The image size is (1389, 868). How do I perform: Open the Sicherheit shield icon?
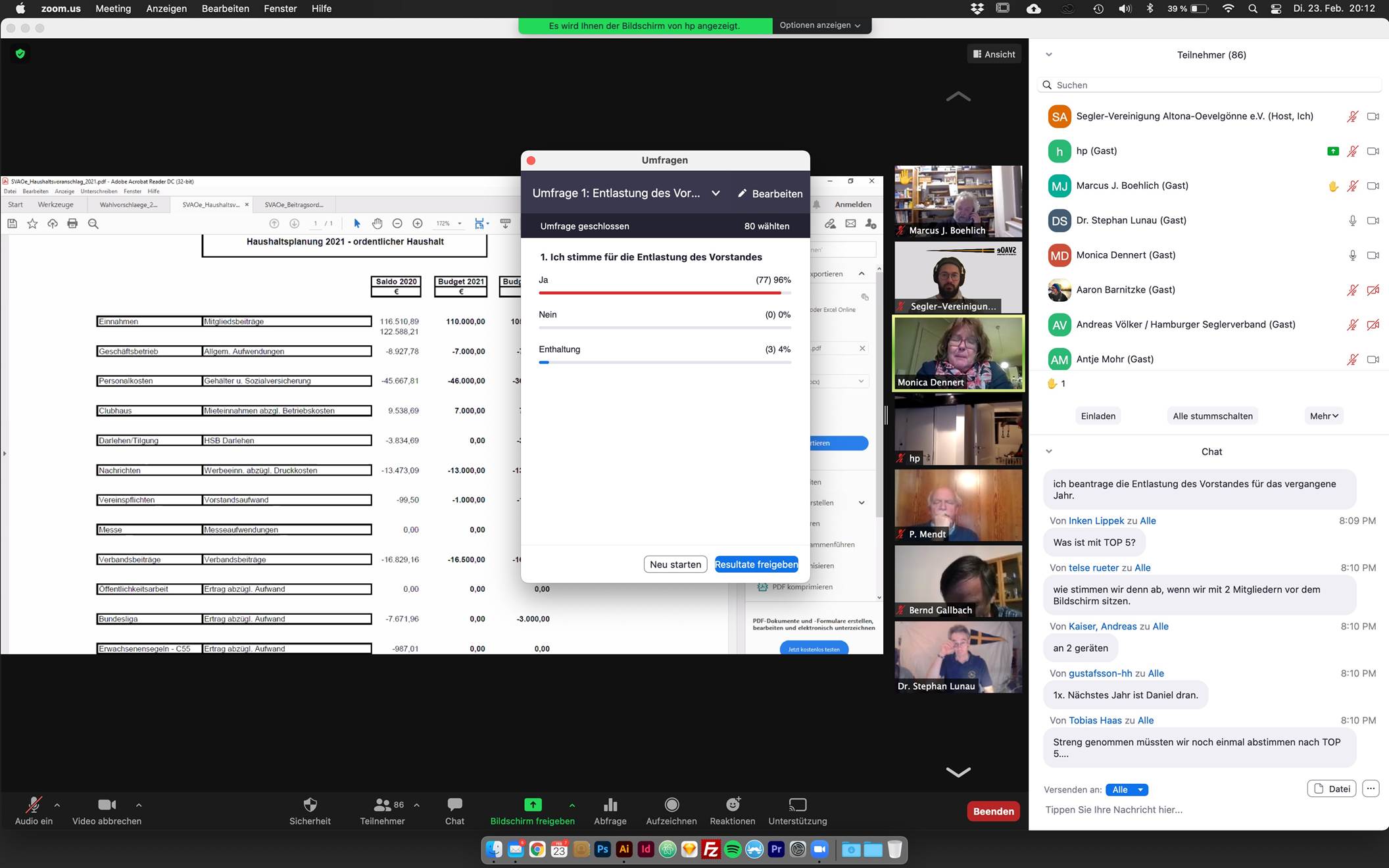(310, 804)
